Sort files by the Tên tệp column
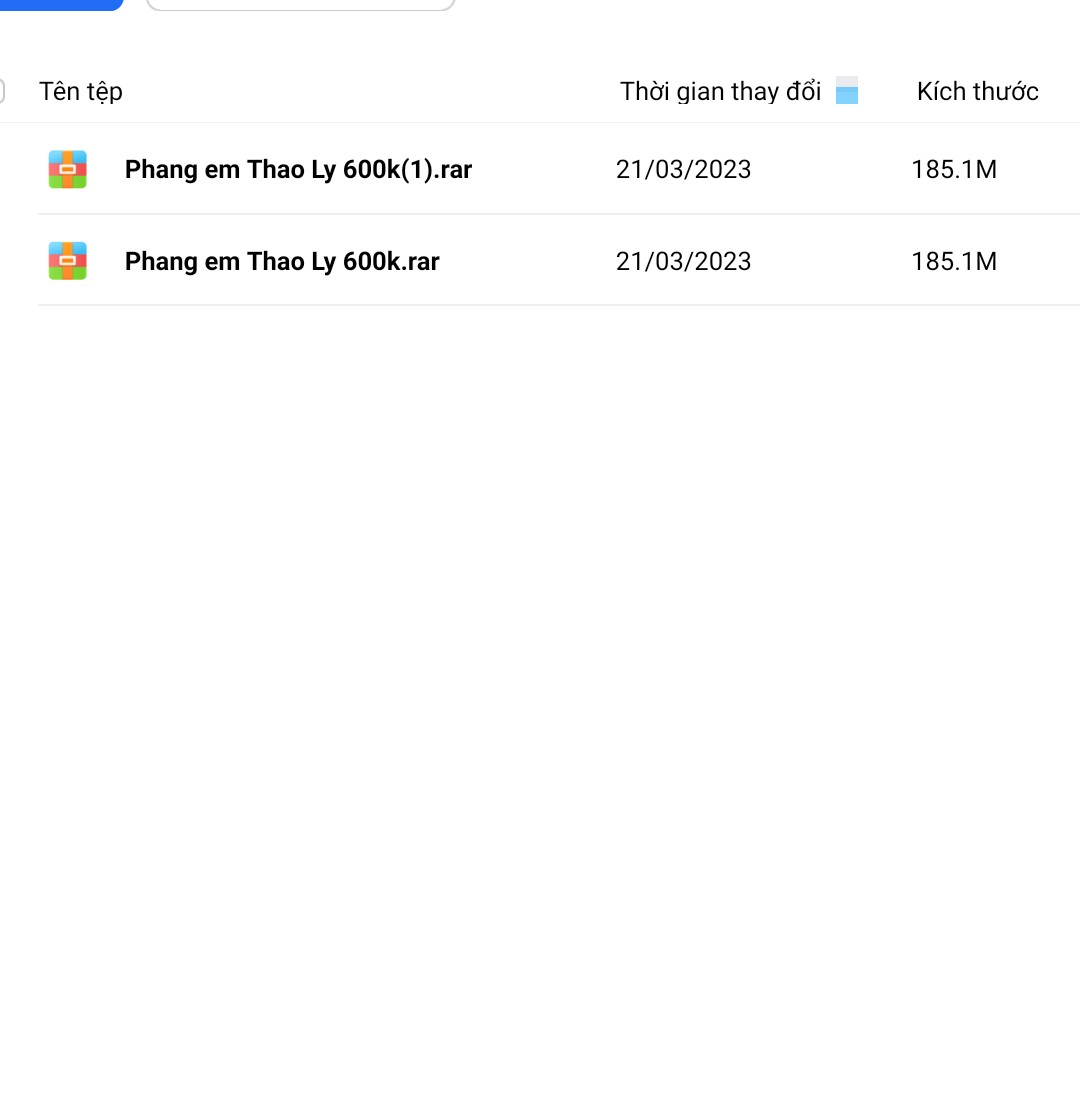Image resolution: width=1080 pixels, height=1096 pixels. (80, 92)
